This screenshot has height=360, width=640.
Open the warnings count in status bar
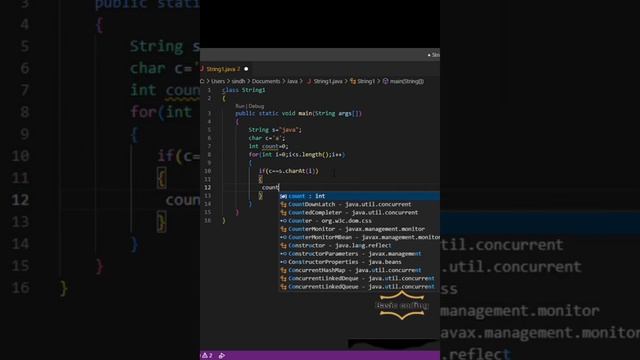(x=207, y=356)
